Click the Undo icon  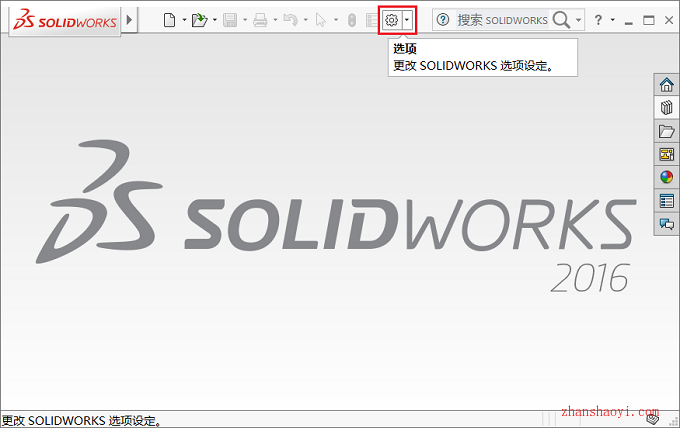point(290,20)
